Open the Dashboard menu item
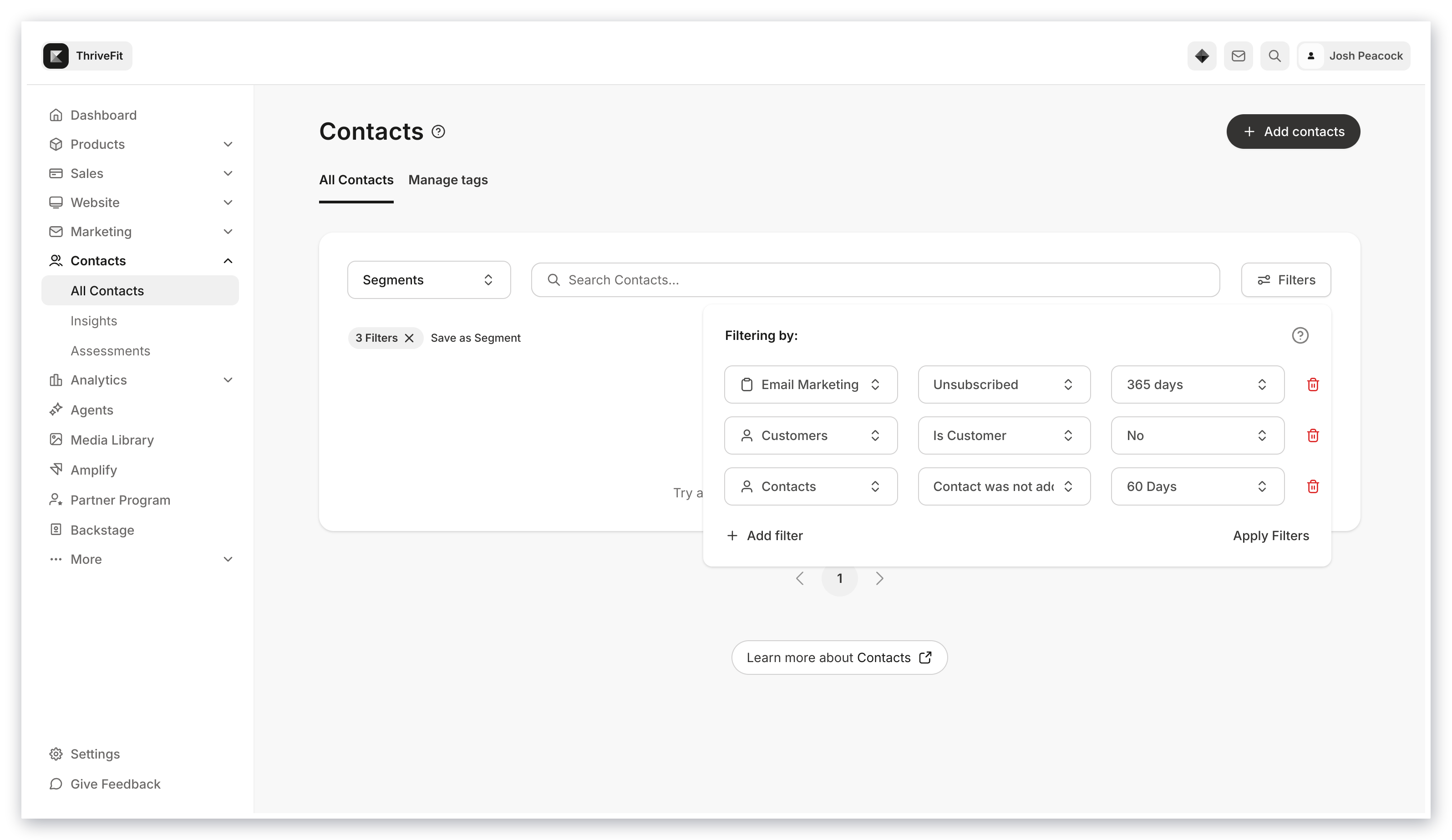The image size is (1452, 840). click(x=104, y=115)
